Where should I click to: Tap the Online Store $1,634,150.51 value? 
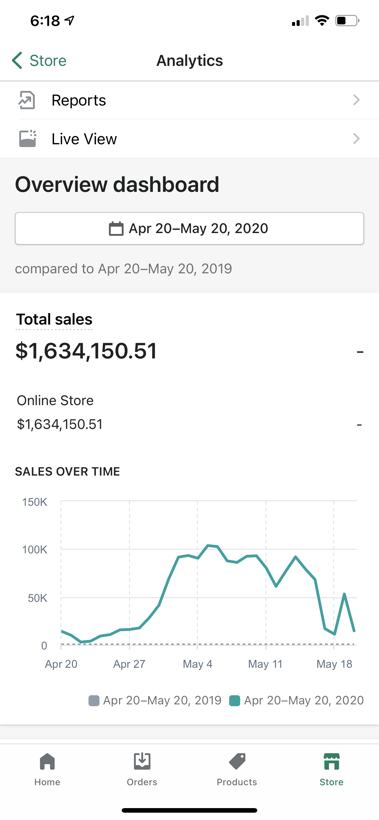pyautogui.click(x=60, y=424)
